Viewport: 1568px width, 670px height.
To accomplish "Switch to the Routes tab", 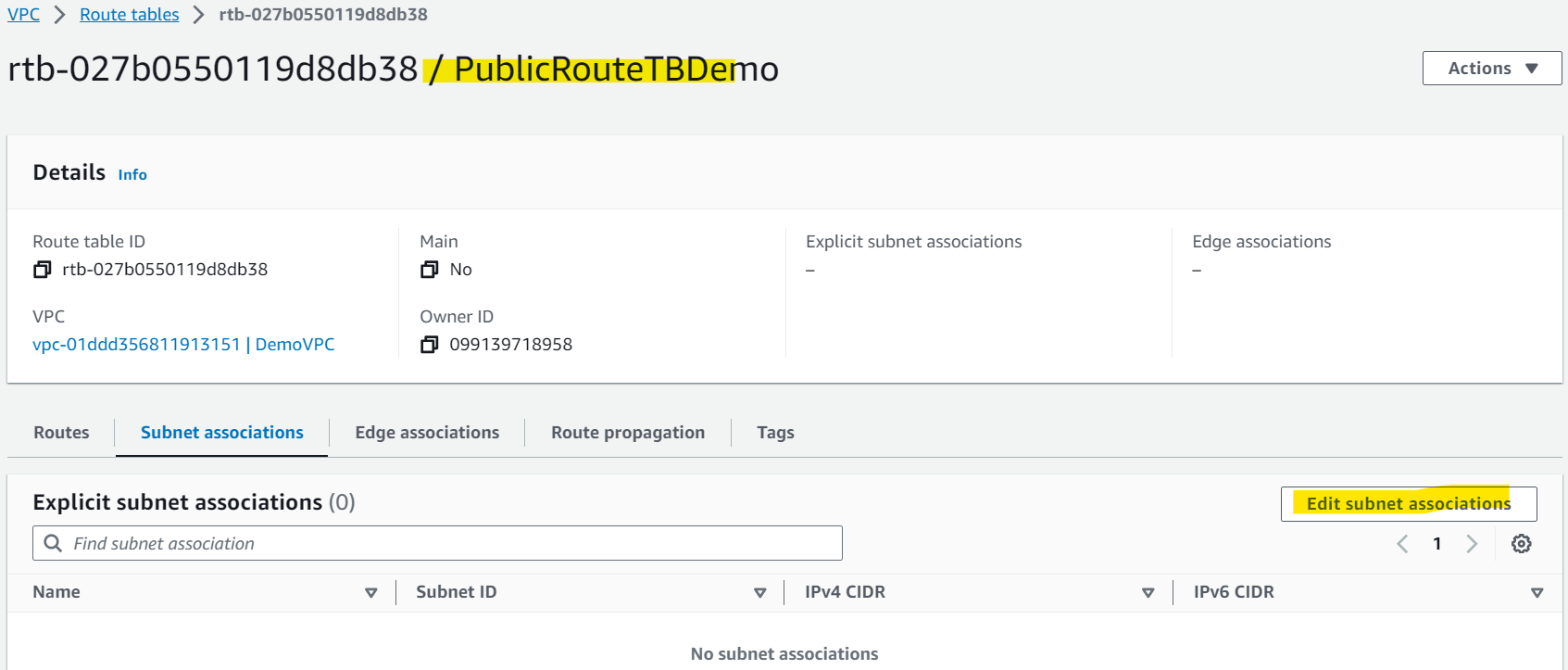I will click(x=61, y=433).
